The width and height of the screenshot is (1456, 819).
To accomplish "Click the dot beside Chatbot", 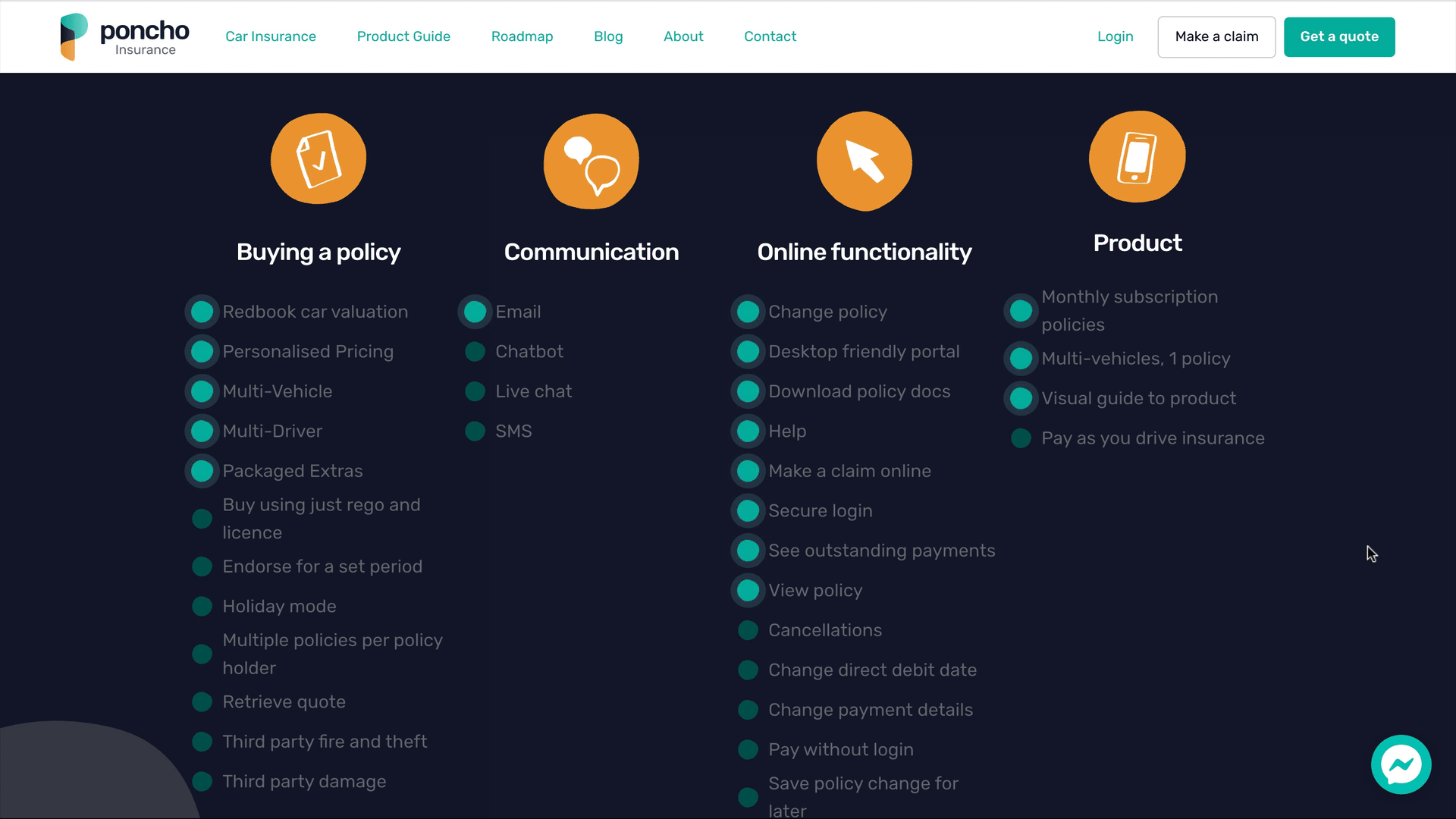I will point(475,352).
